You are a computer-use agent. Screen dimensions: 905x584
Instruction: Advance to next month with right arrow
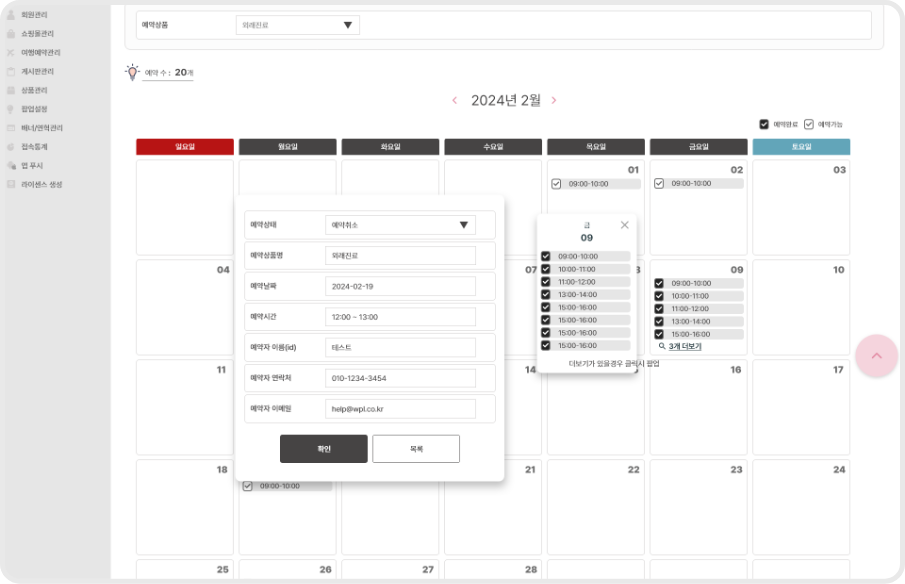click(x=554, y=100)
